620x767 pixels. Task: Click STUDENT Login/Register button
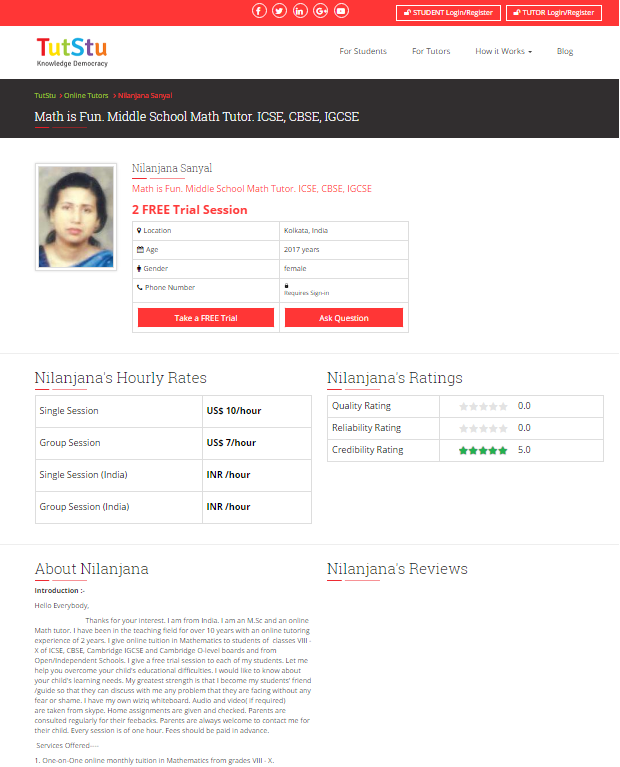point(448,13)
